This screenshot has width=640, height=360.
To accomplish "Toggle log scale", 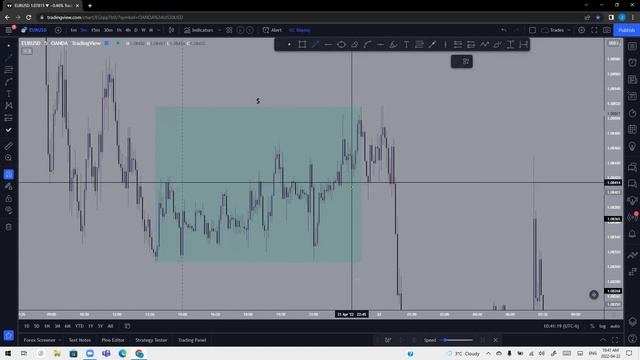I will pyautogui.click(x=602, y=326).
